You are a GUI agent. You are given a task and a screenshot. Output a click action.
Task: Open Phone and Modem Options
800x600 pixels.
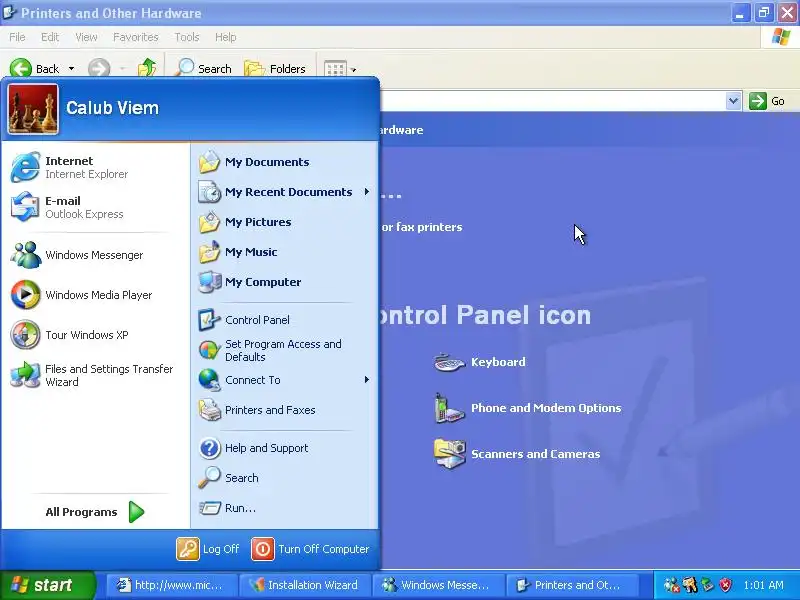[x=528, y=408]
